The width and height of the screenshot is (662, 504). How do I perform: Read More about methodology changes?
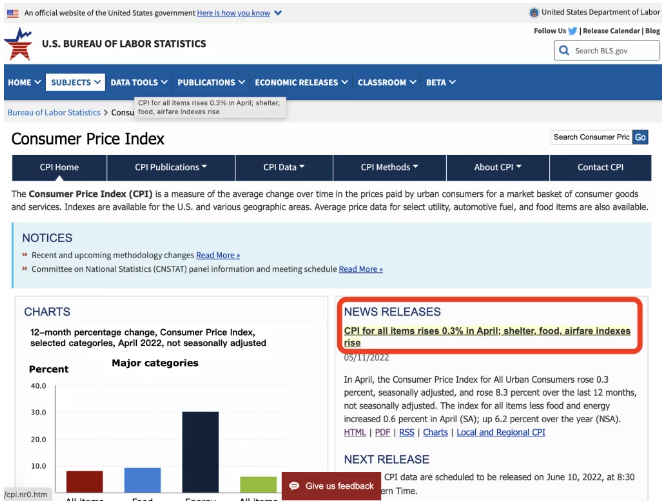tap(218, 255)
